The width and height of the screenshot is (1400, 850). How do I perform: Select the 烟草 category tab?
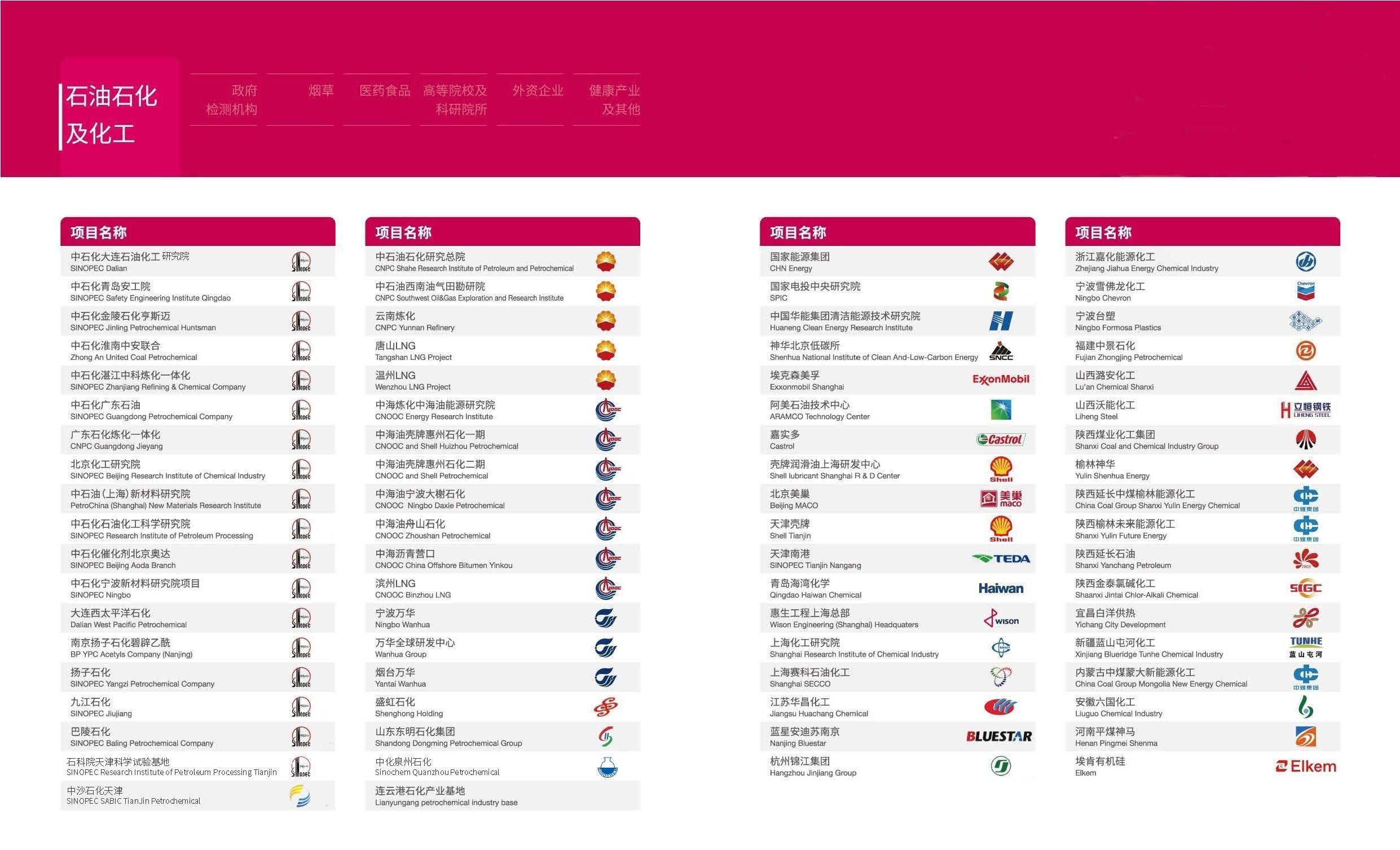(x=300, y=99)
